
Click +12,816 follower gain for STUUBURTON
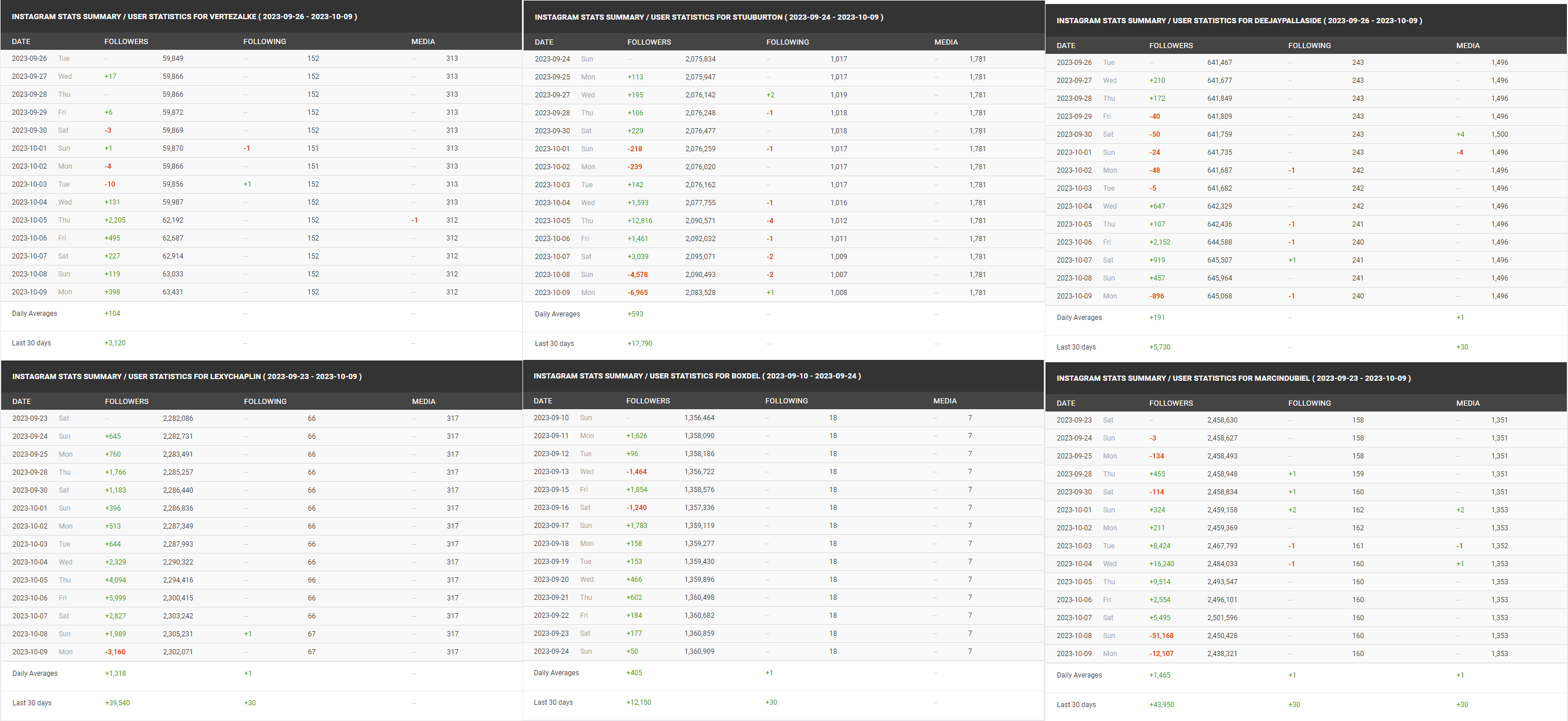tap(639, 220)
